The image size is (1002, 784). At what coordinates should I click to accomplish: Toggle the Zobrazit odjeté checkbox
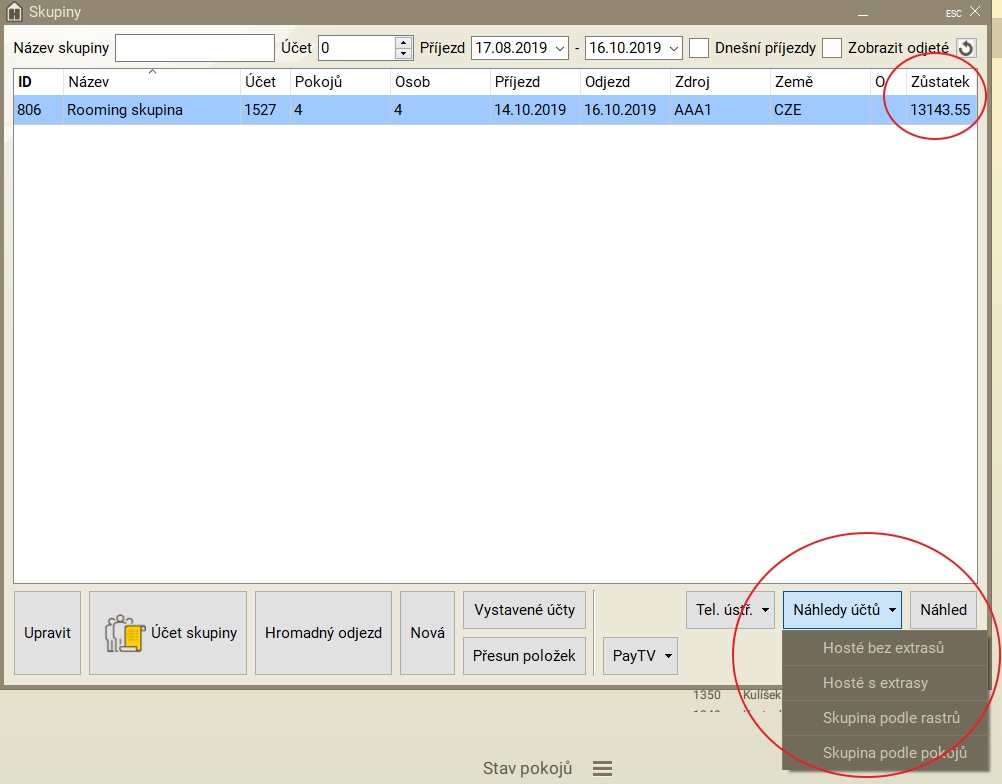(832, 48)
